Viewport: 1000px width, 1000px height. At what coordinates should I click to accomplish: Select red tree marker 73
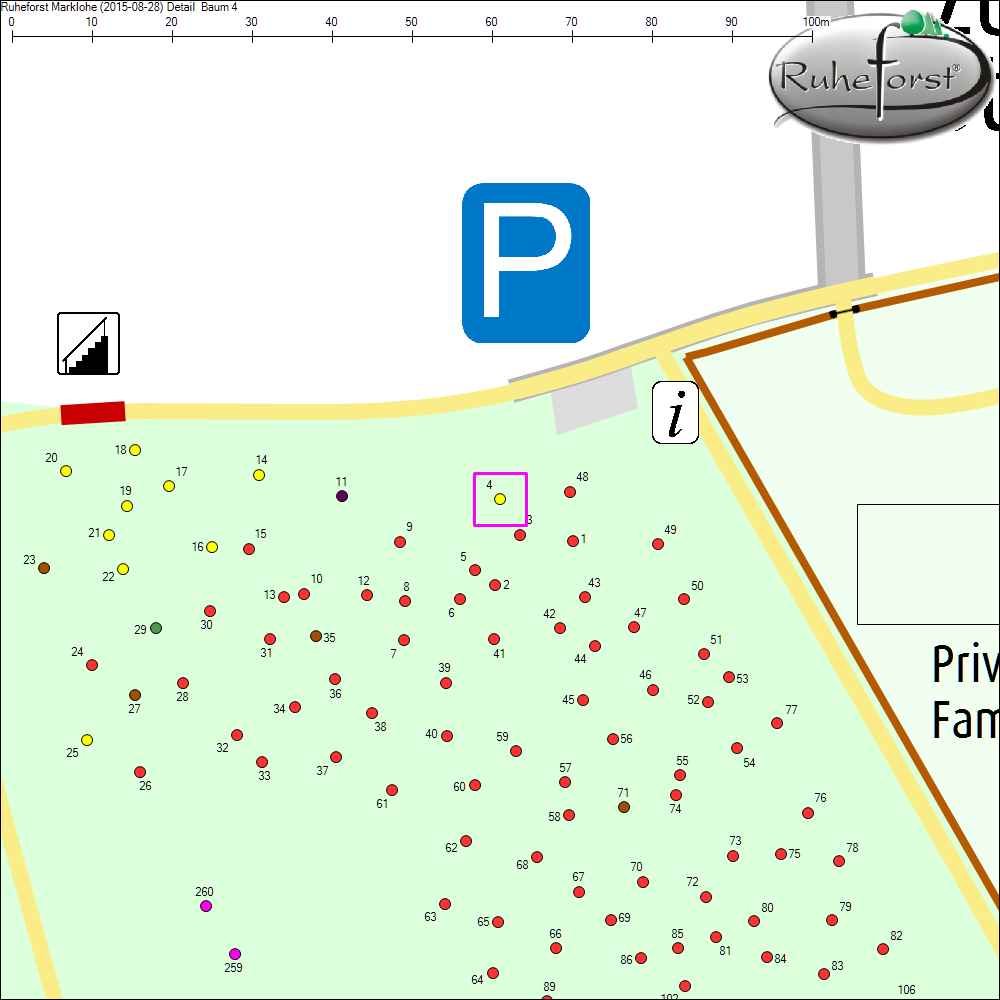pos(733,857)
